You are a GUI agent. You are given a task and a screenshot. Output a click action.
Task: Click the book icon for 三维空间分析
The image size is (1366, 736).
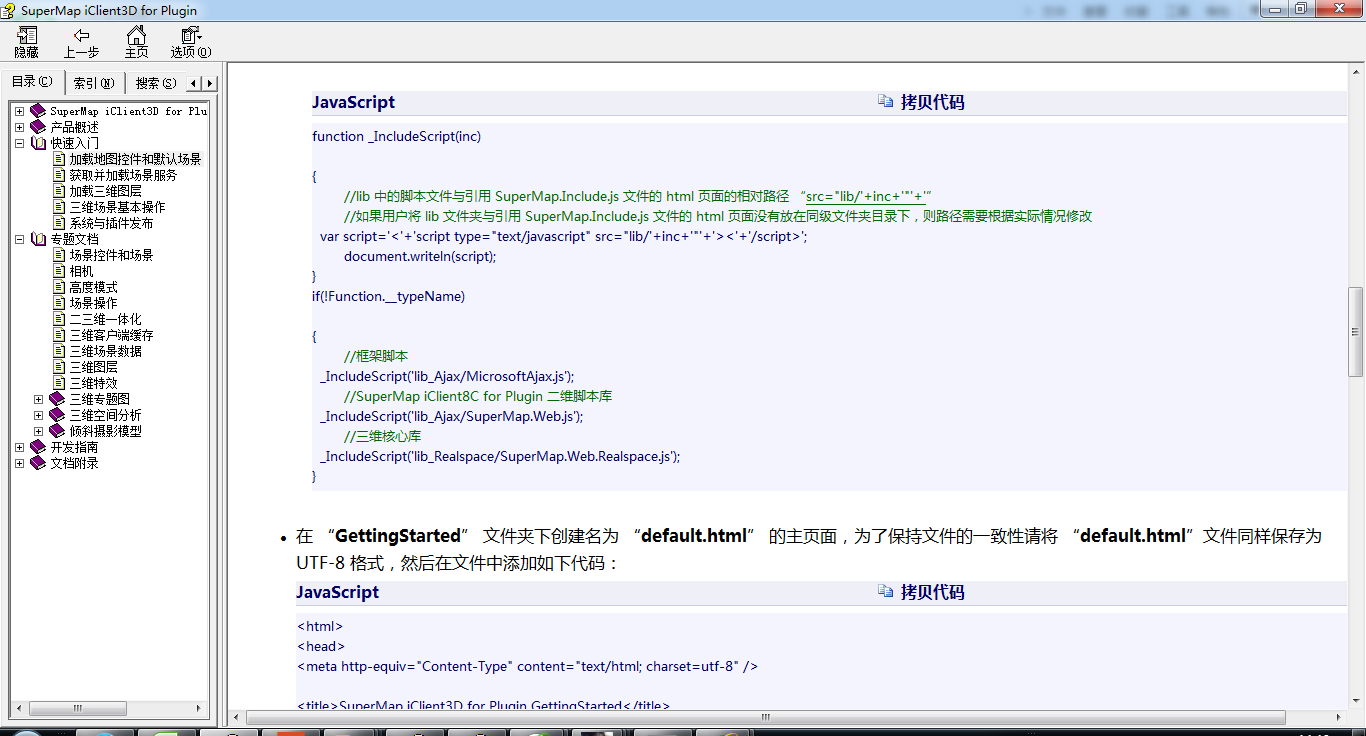tap(57, 415)
